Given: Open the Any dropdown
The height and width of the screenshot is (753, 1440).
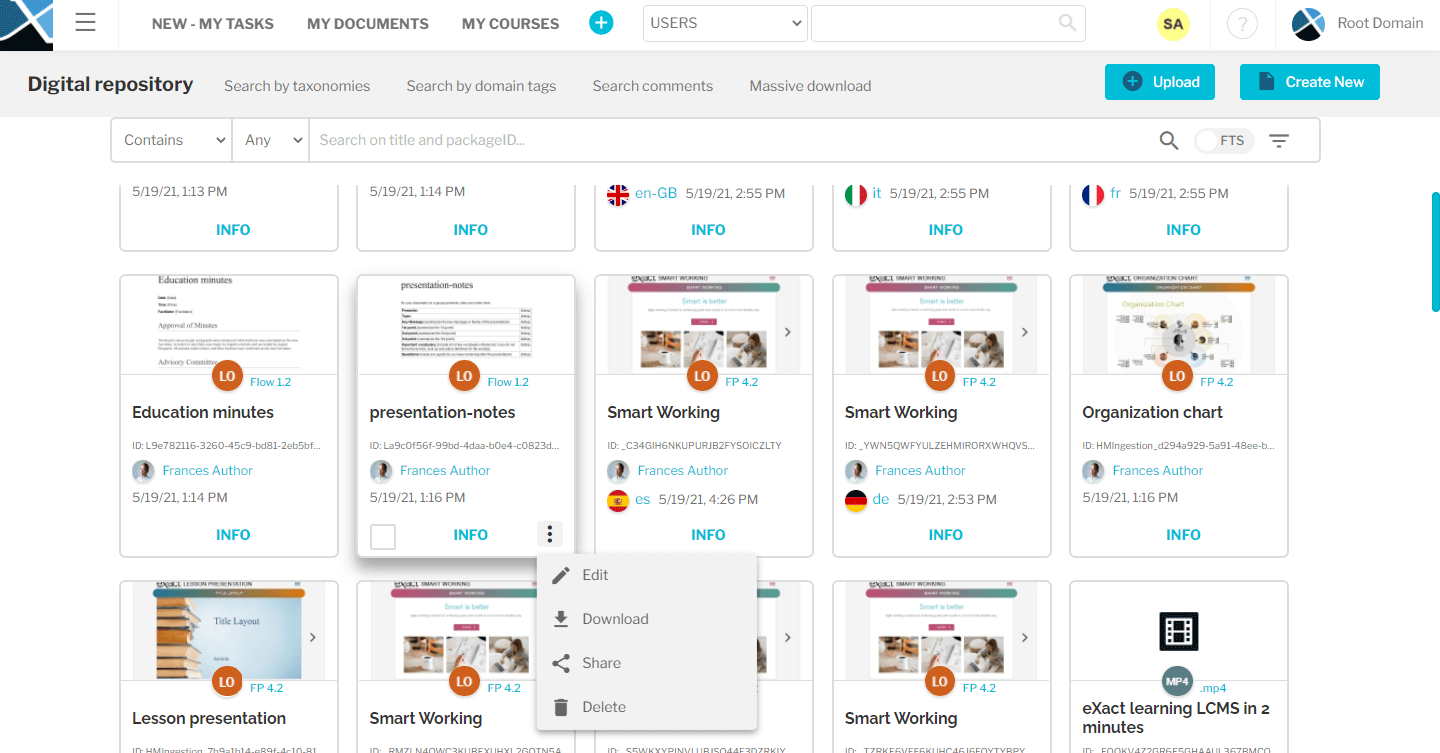Looking at the screenshot, I should 271,140.
